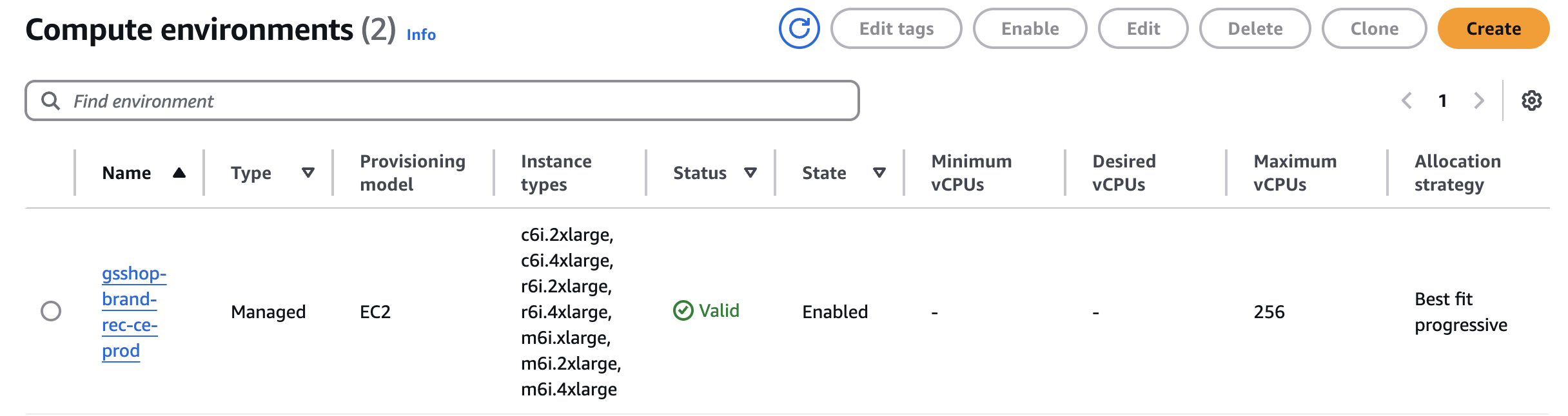Focus the Find environment search field

[442, 100]
